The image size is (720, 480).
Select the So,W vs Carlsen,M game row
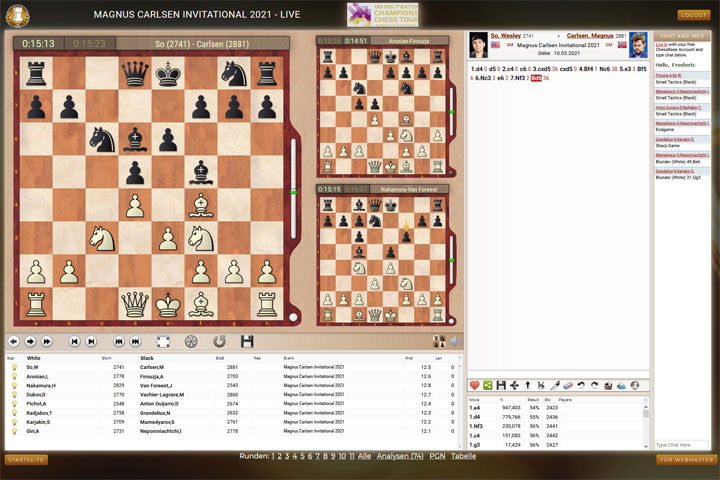click(231, 367)
